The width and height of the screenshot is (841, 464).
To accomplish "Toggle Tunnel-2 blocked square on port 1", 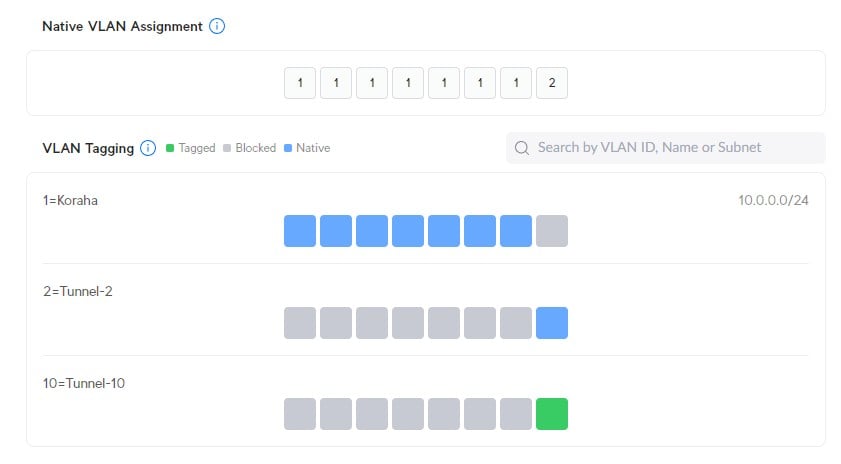I will coord(300,323).
